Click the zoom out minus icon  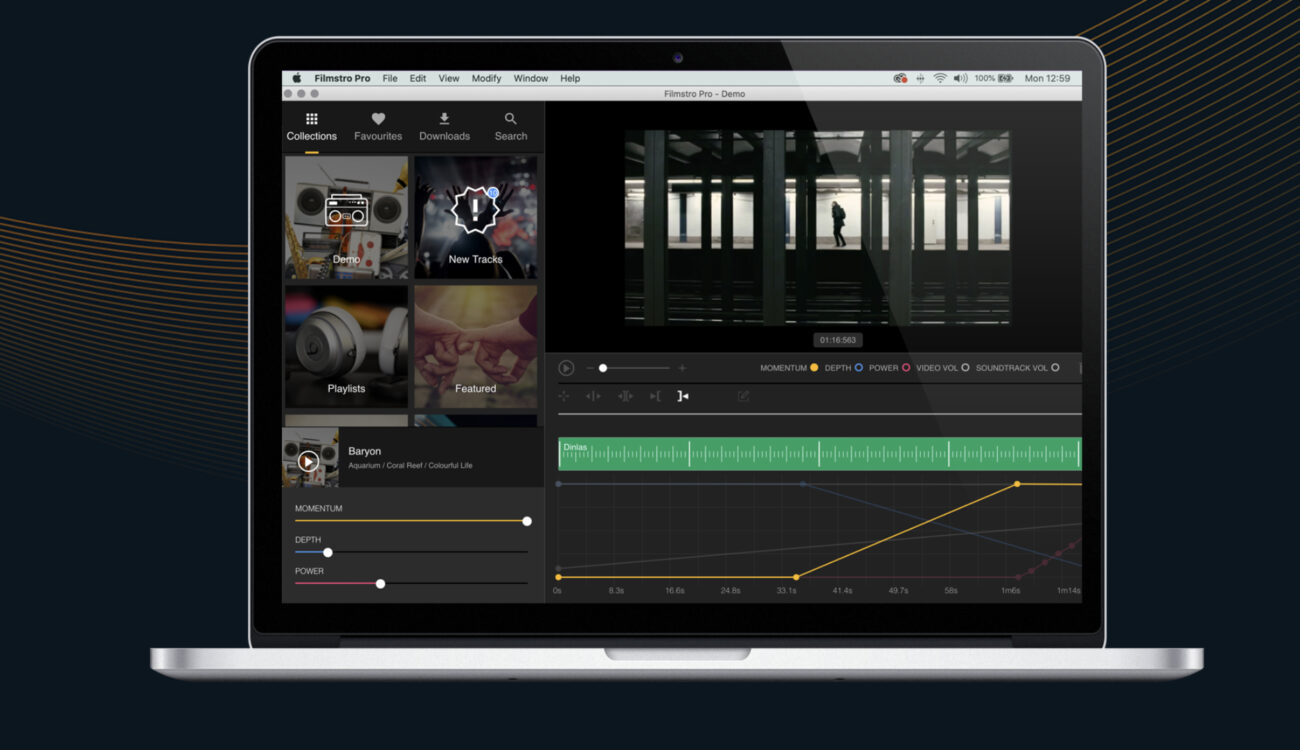pos(590,368)
